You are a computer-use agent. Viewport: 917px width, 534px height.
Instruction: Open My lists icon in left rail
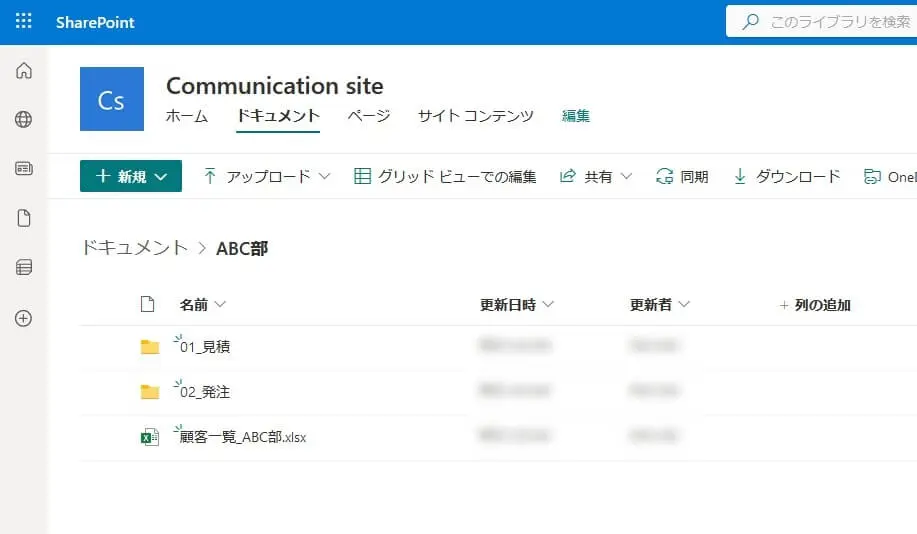click(x=24, y=268)
